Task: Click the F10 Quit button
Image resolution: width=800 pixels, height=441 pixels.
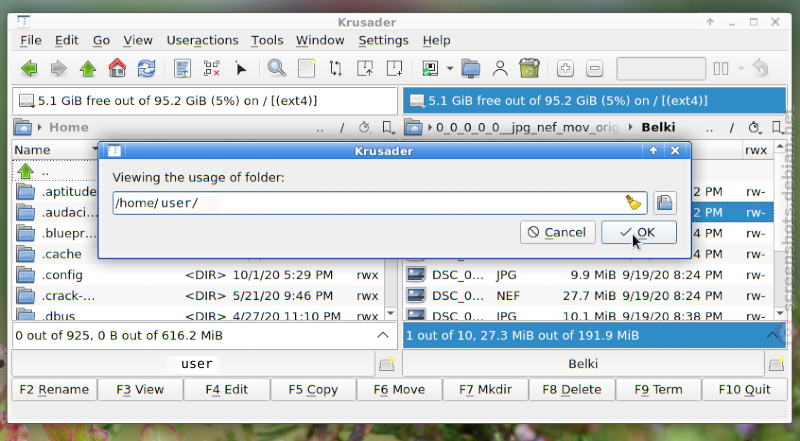Action: 744,389
